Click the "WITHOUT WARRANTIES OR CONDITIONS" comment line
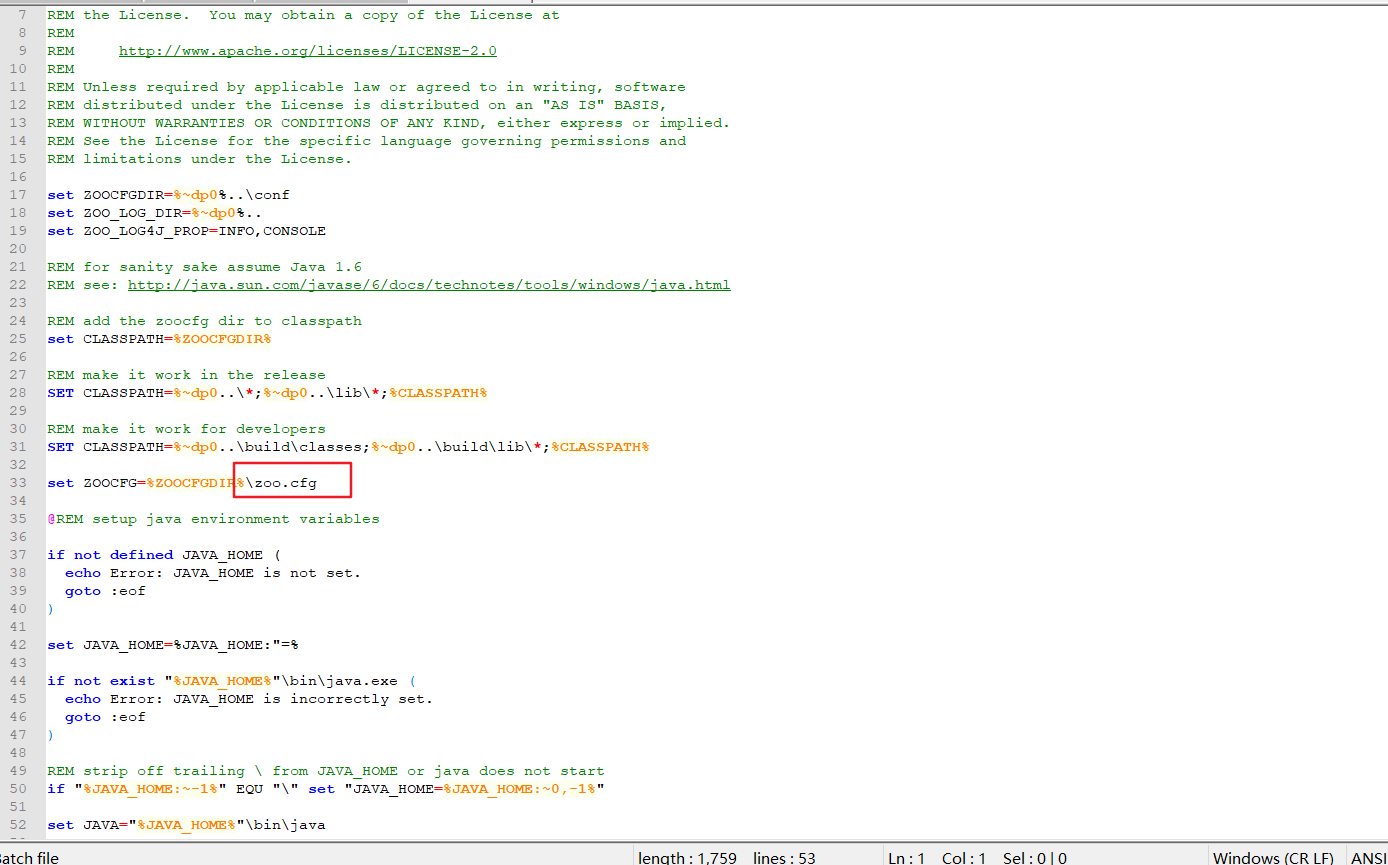The width and height of the screenshot is (1388, 865). [x=388, y=123]
